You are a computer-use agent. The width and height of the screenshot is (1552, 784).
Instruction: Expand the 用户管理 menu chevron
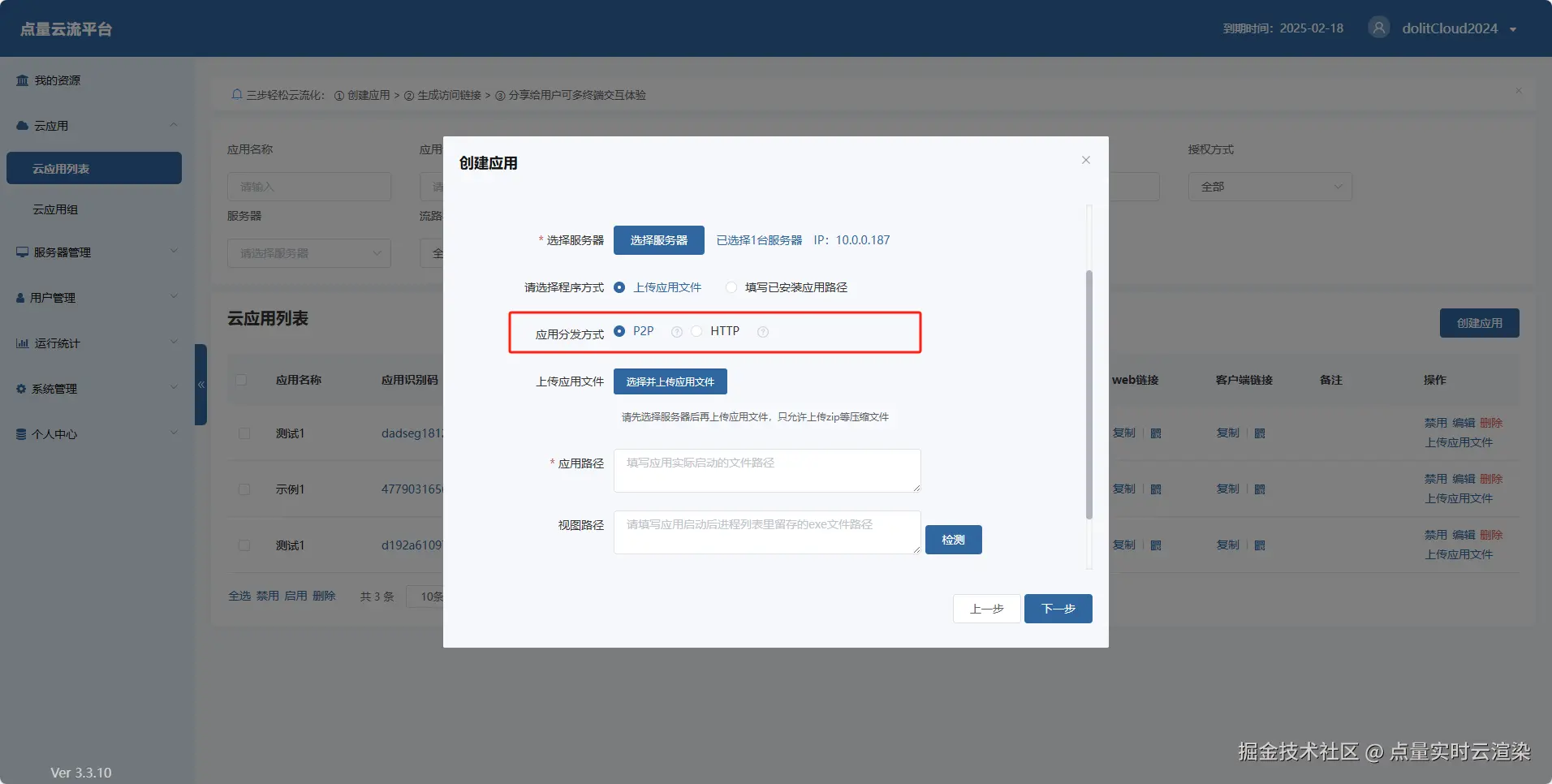[x=173, y=297]
